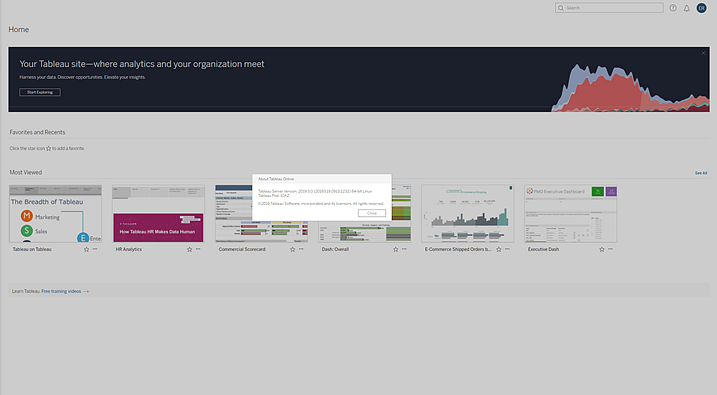
Task: Click the Start Exploring button
Action: (40, 92)
